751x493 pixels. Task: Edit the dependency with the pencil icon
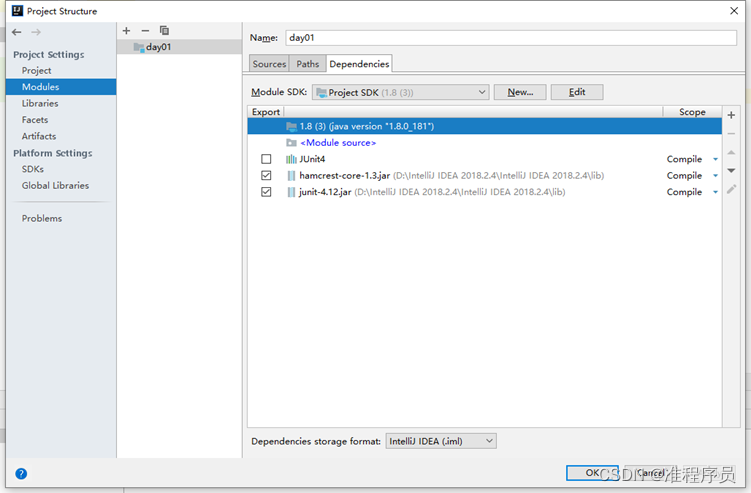(731, 189)
